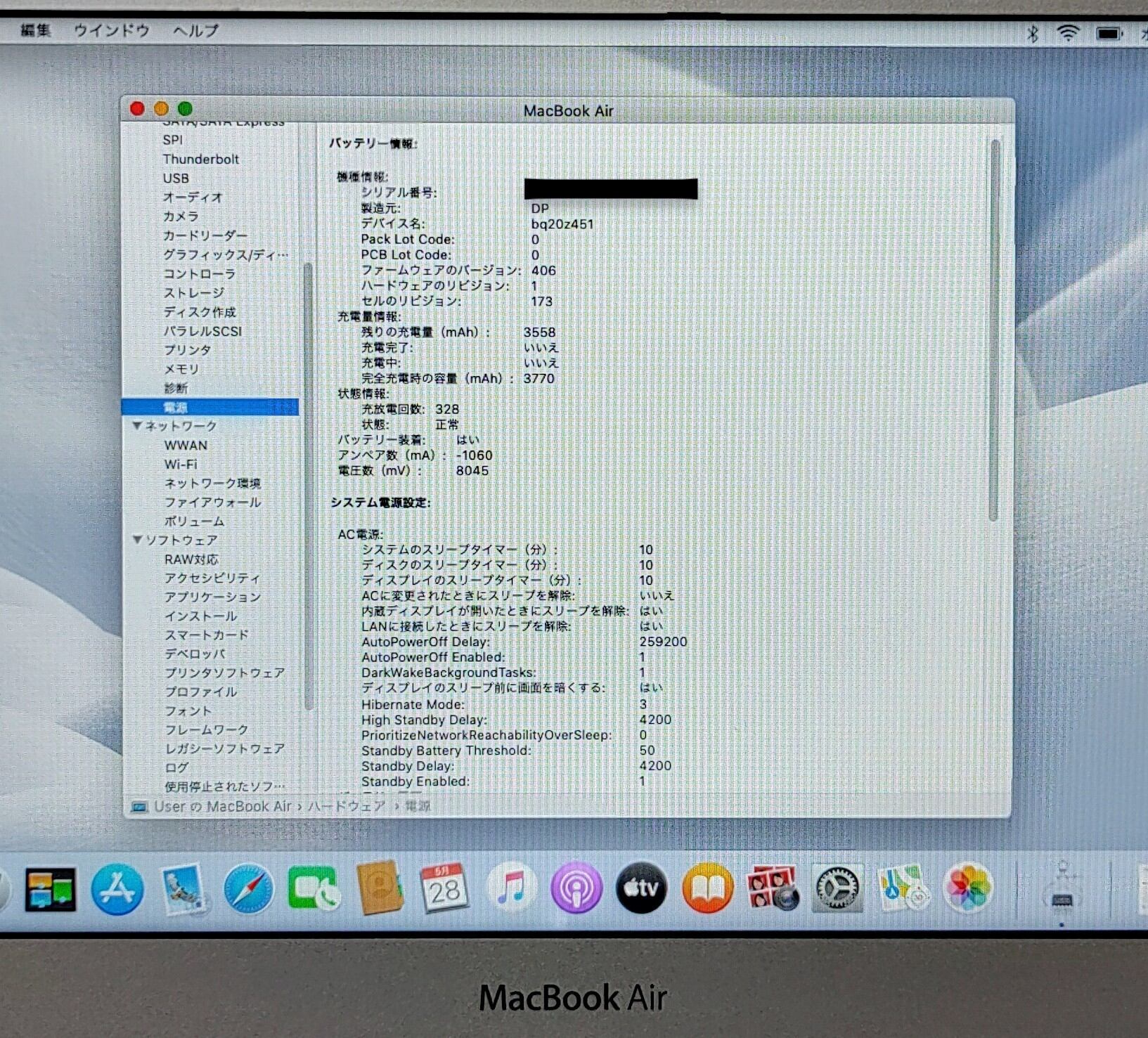Select ネットワーク環境 in the sidebar
Image resolution: width=1148 pixels, height=1038 pixels.
(x=212, y=483)
